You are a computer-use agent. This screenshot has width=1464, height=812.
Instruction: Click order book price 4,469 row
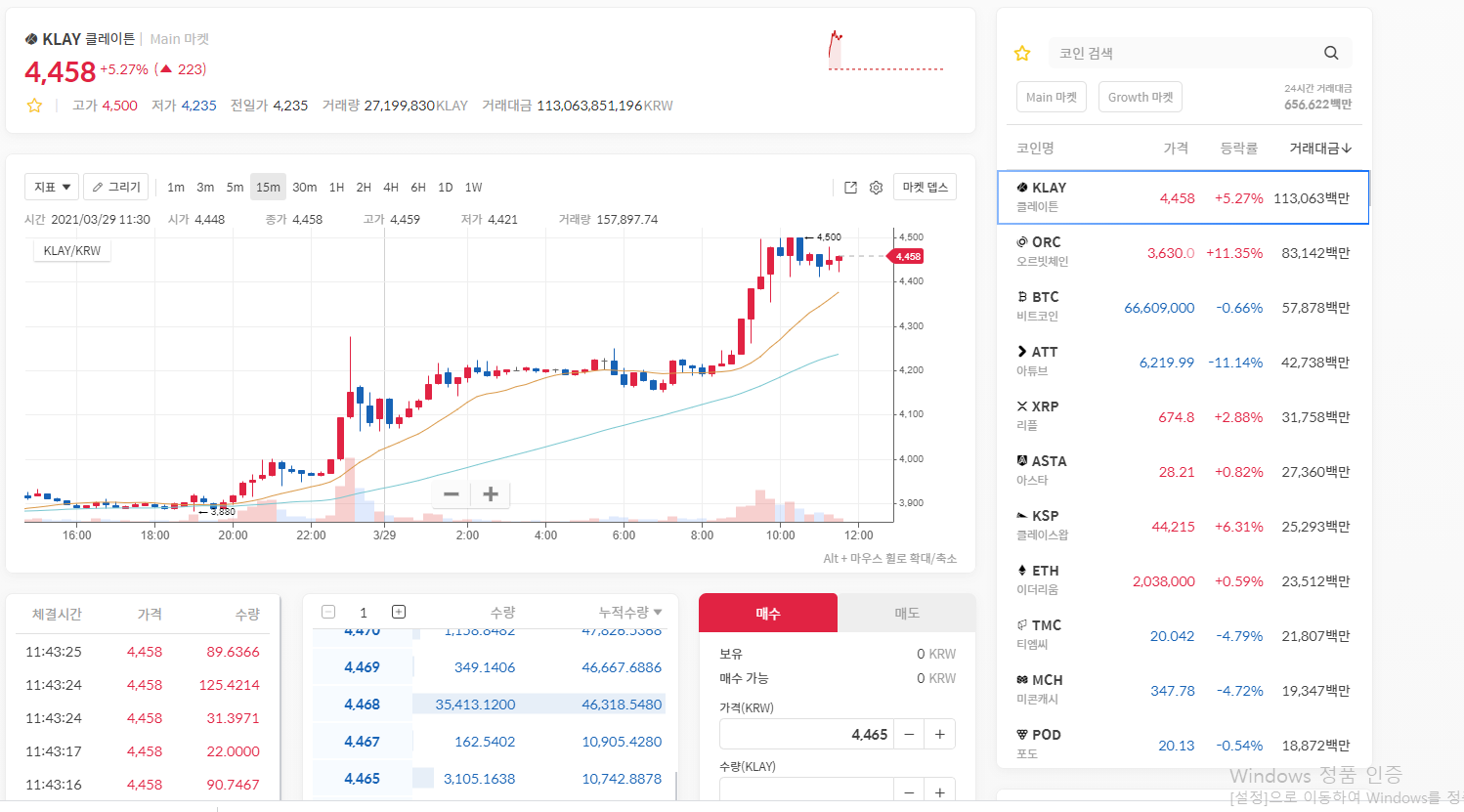pyautogui.click(x=489, y=666)
